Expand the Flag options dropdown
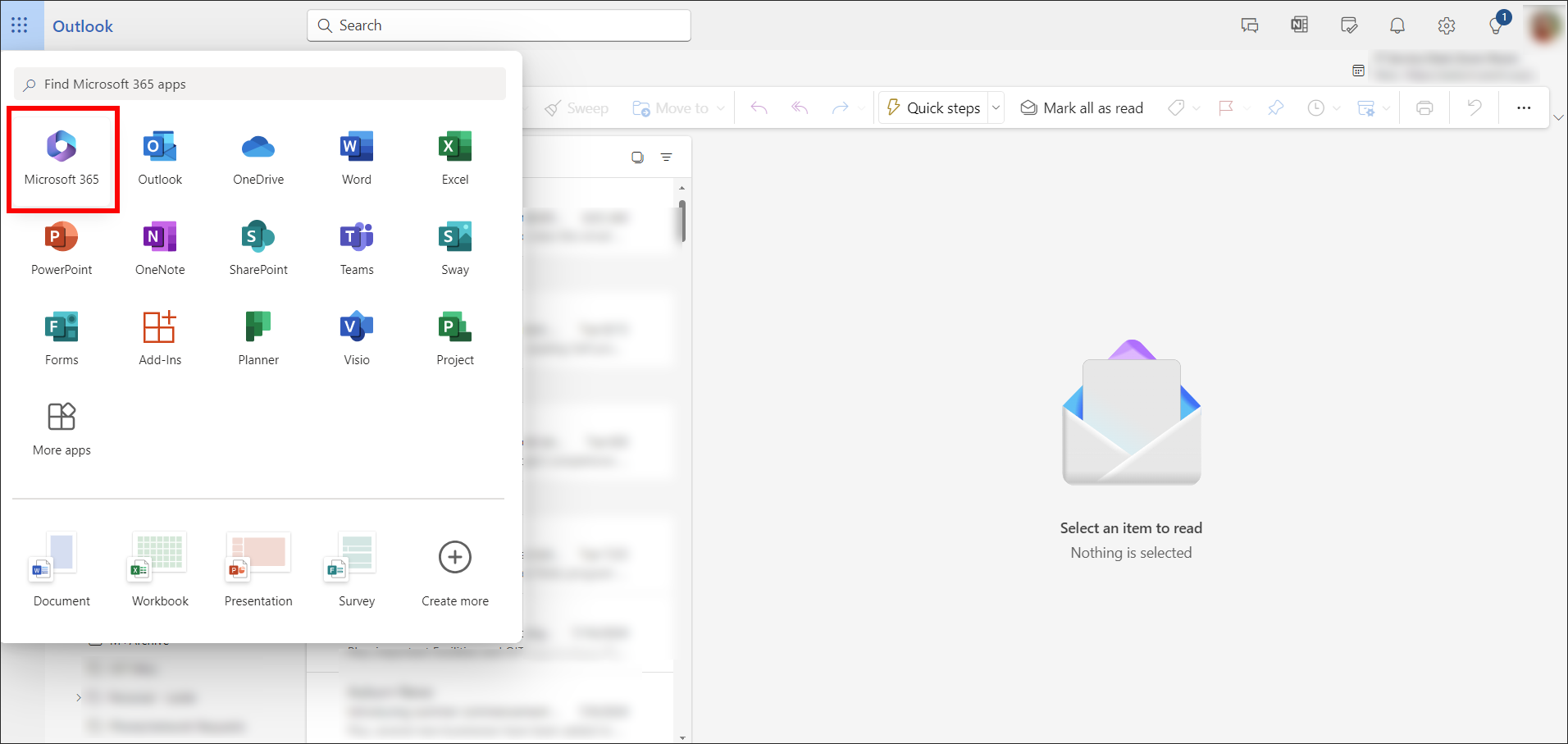The width and height of the screenshot is (1568, 744). click(1247, 108)
